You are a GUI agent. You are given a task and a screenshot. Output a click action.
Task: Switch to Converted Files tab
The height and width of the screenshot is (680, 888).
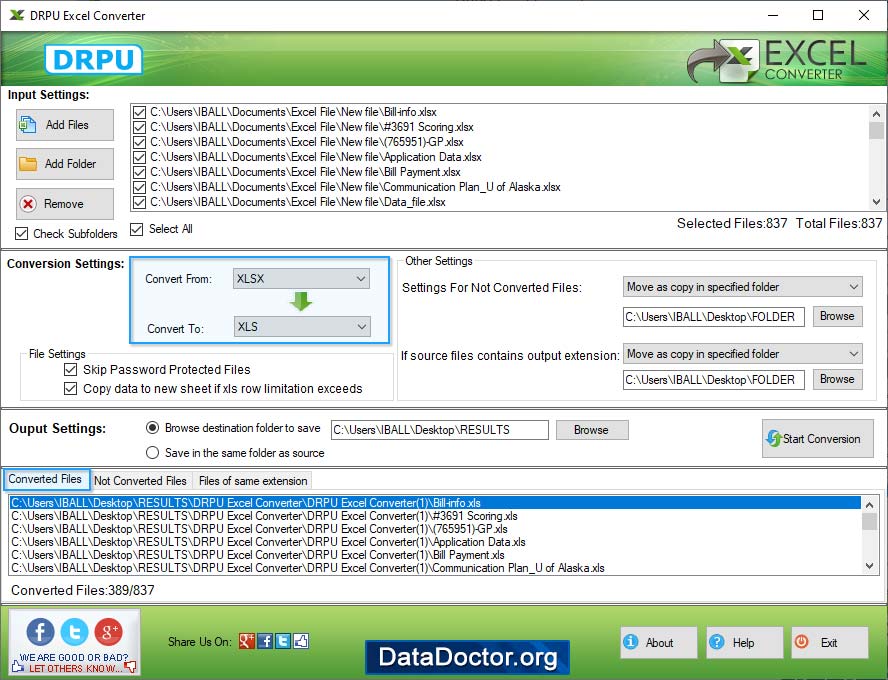click(x=45, y=479)
